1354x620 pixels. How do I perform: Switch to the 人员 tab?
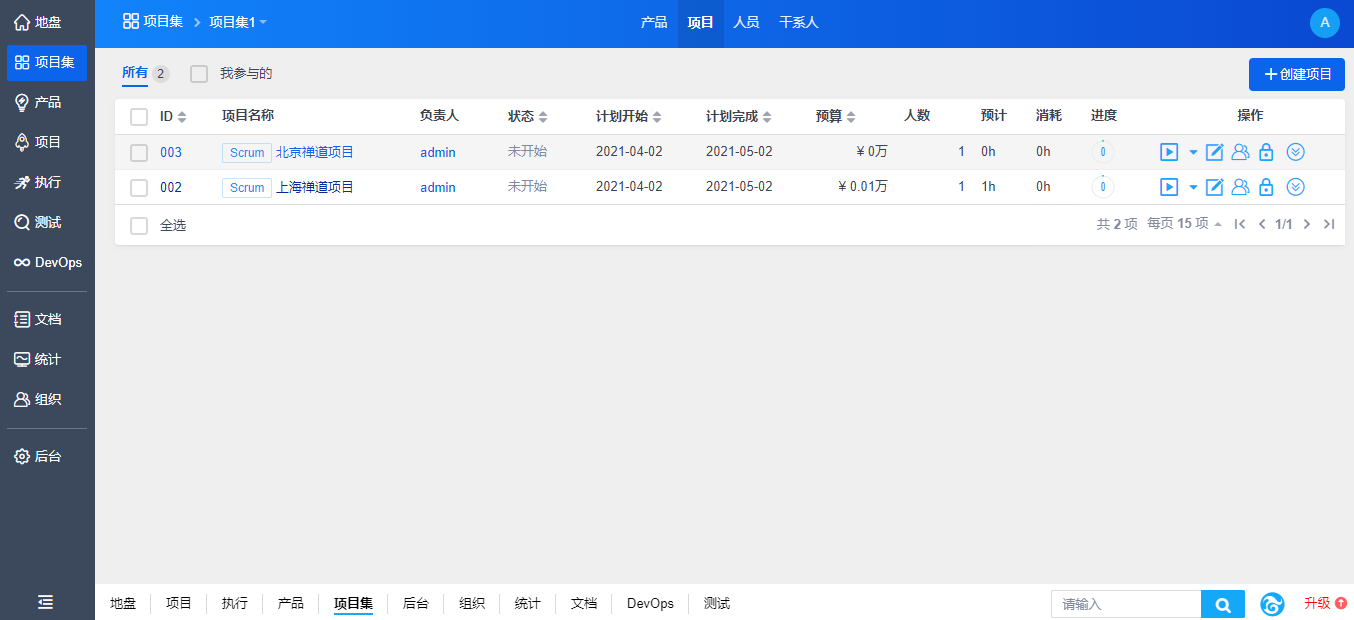tap(746, 22)
